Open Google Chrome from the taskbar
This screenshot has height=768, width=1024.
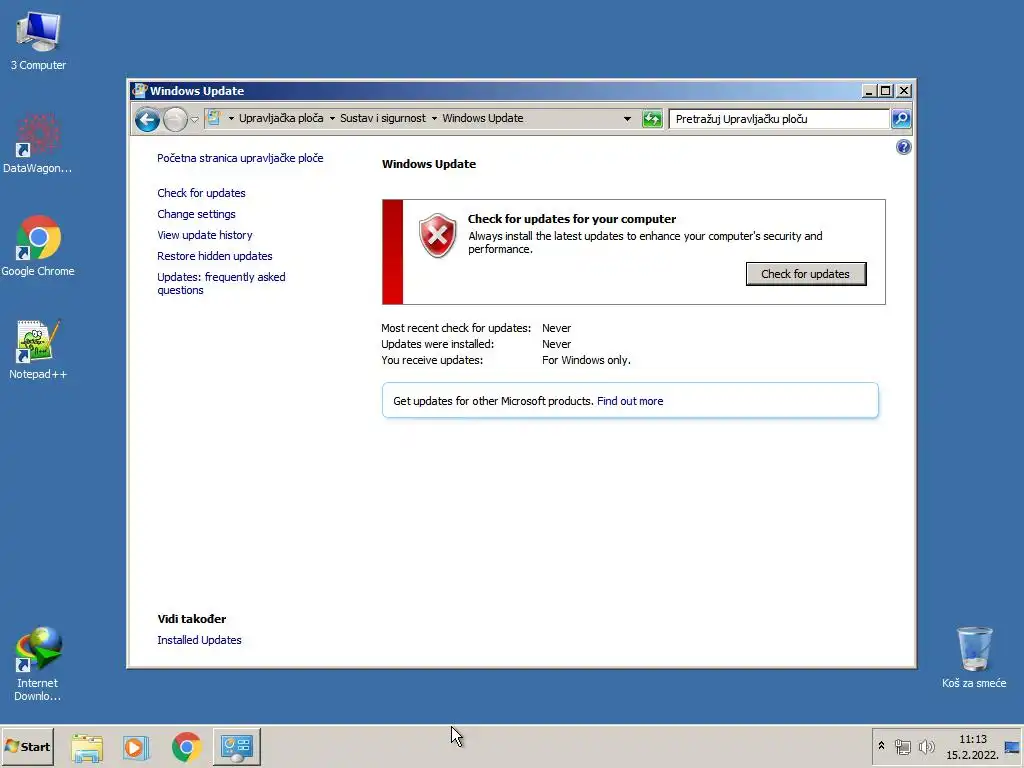pyautogui.click(x=187, y=747)
